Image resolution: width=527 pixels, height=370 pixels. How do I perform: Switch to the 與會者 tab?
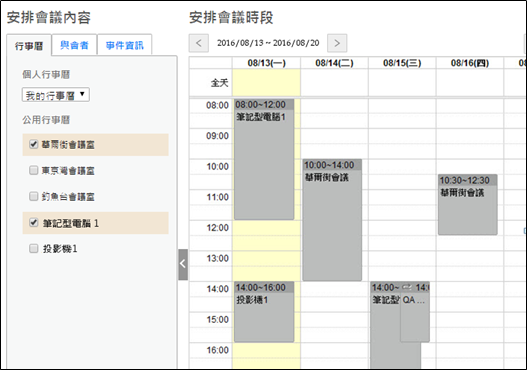tap(74, 45)
